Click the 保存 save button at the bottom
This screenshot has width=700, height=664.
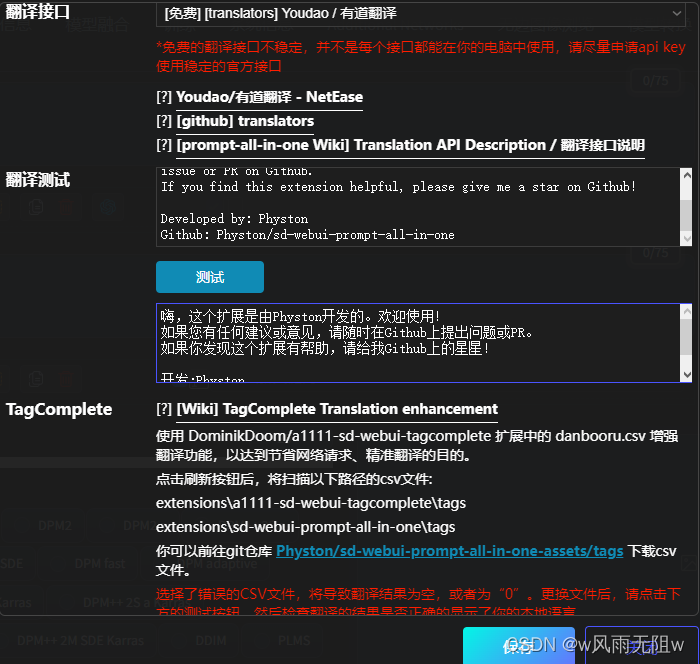click(519, 646)
